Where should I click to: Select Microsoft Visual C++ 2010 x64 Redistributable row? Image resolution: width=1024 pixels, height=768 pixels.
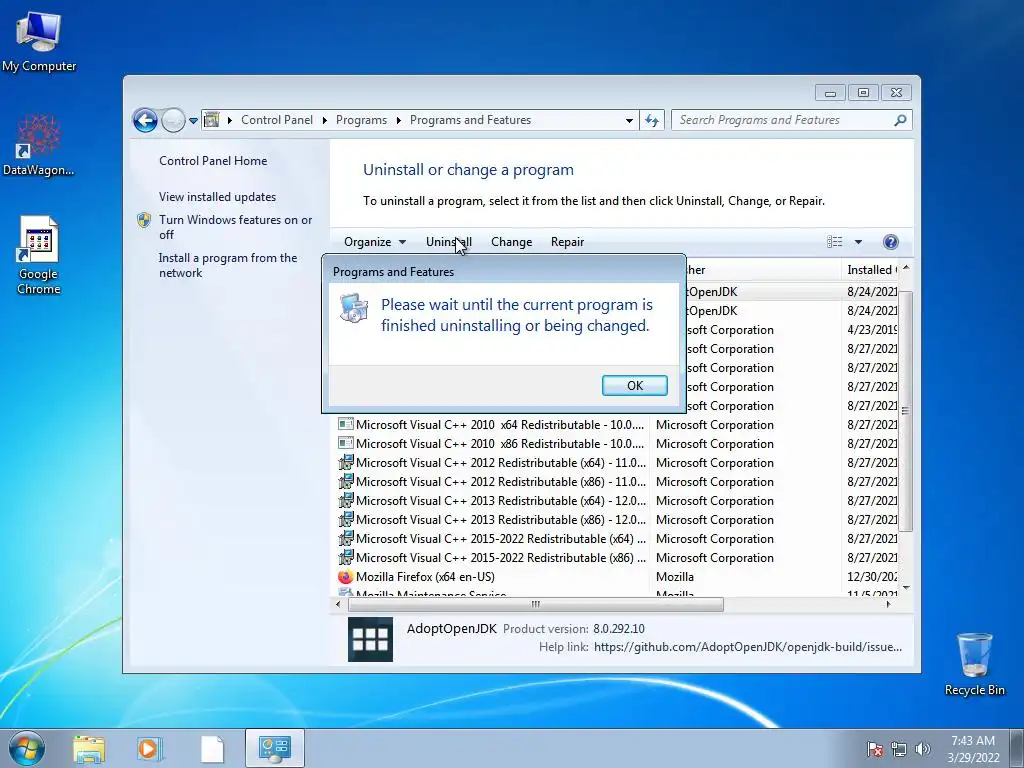pos(617,424)
